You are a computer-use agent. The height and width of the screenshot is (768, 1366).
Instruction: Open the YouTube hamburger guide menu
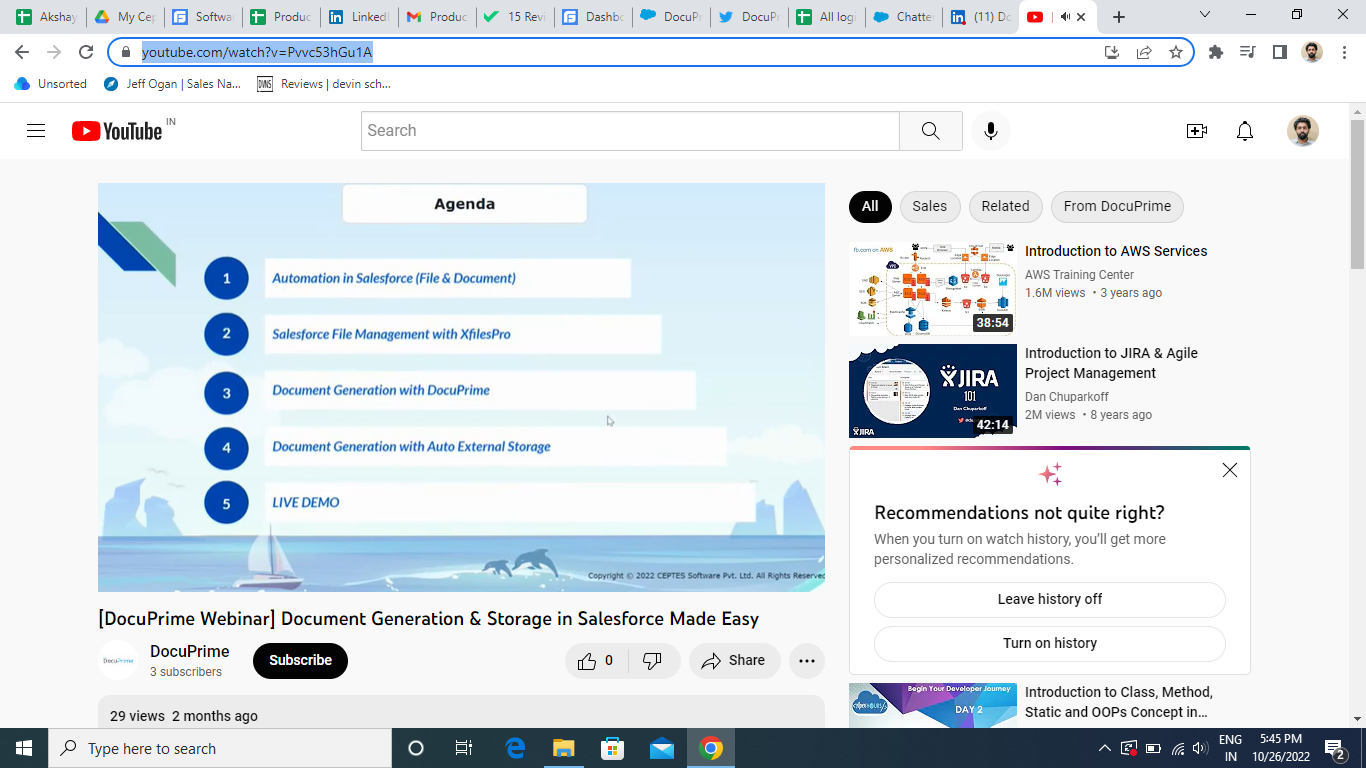36,131
